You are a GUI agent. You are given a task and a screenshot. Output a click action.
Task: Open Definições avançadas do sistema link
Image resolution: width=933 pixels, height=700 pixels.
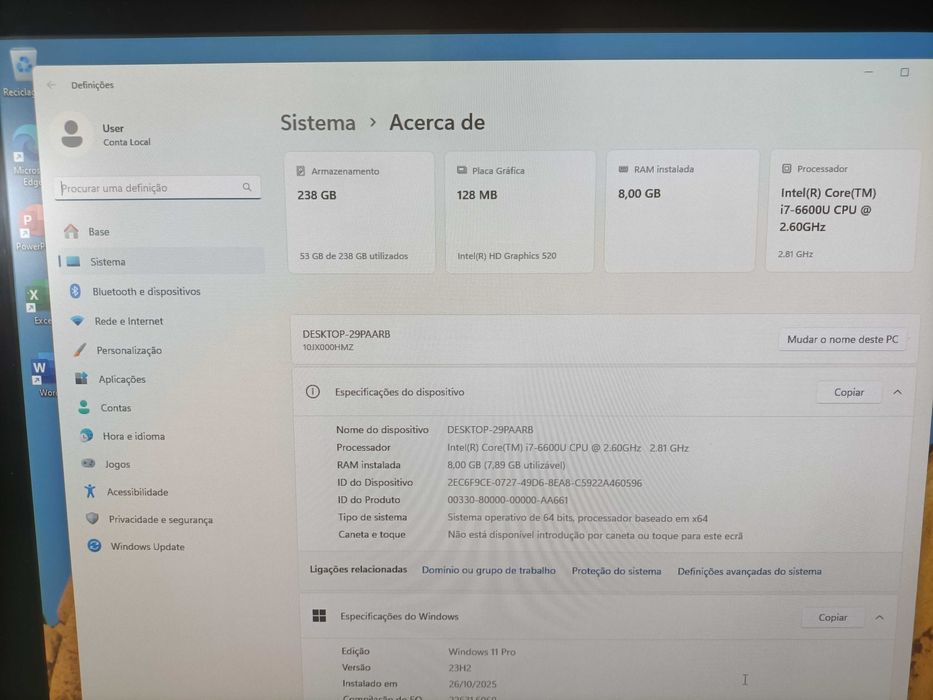749,571
